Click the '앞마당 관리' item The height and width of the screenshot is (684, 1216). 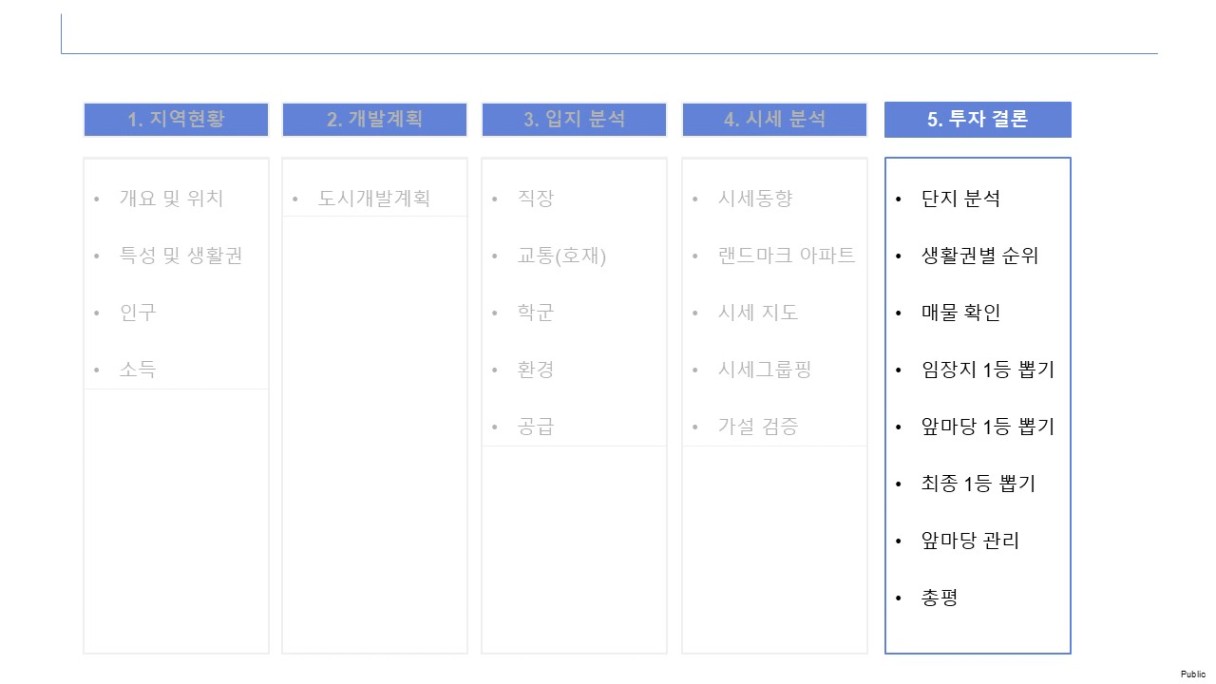(970, 540)
